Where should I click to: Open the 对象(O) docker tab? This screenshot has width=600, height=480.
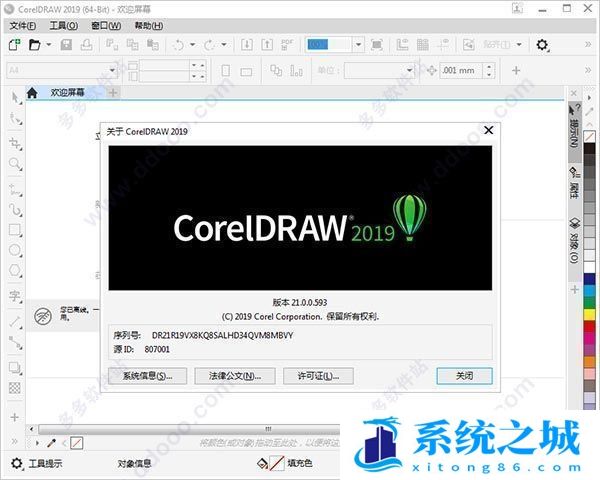[x=574, y=241]
